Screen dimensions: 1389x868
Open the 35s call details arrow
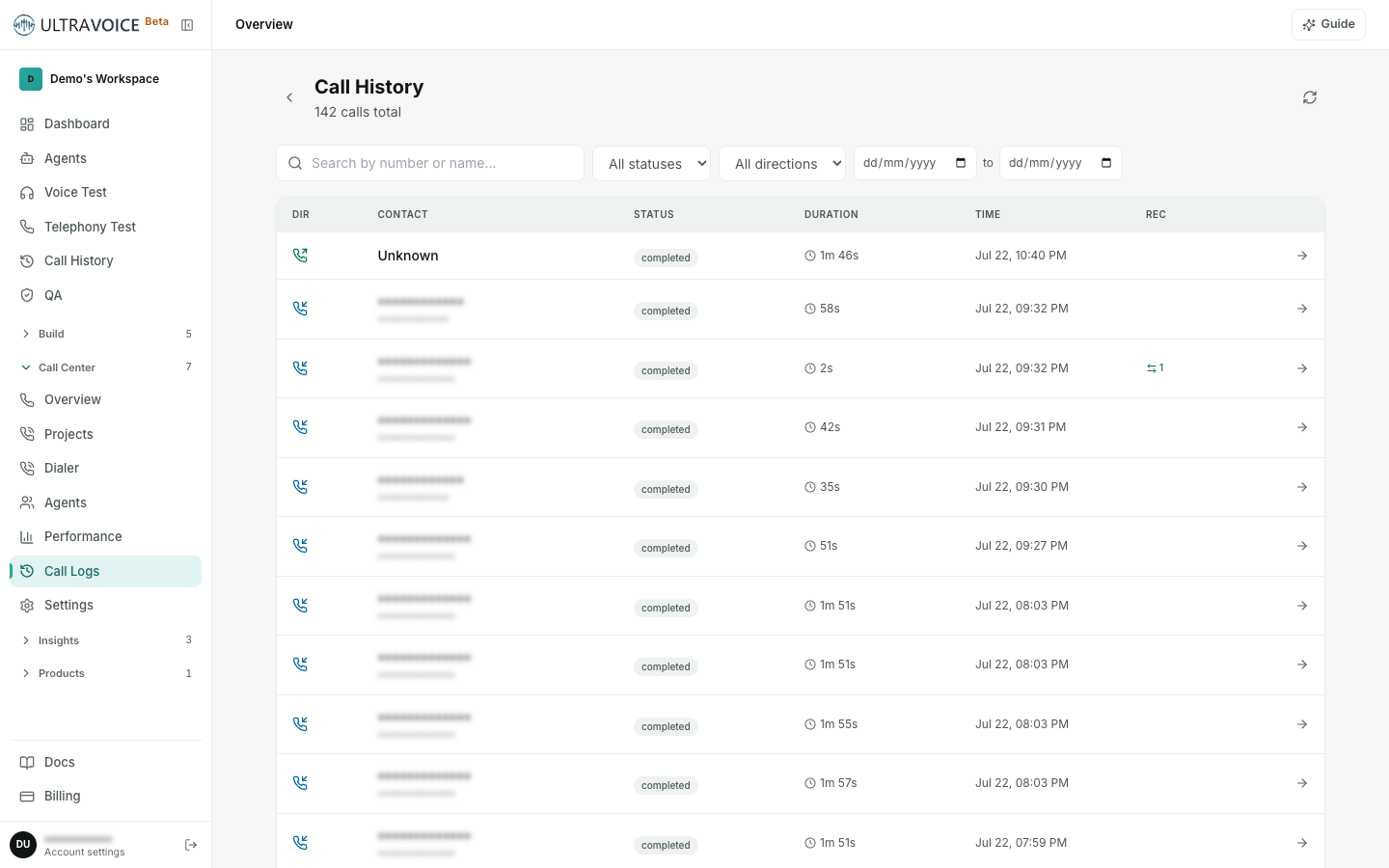point(1302,487)
